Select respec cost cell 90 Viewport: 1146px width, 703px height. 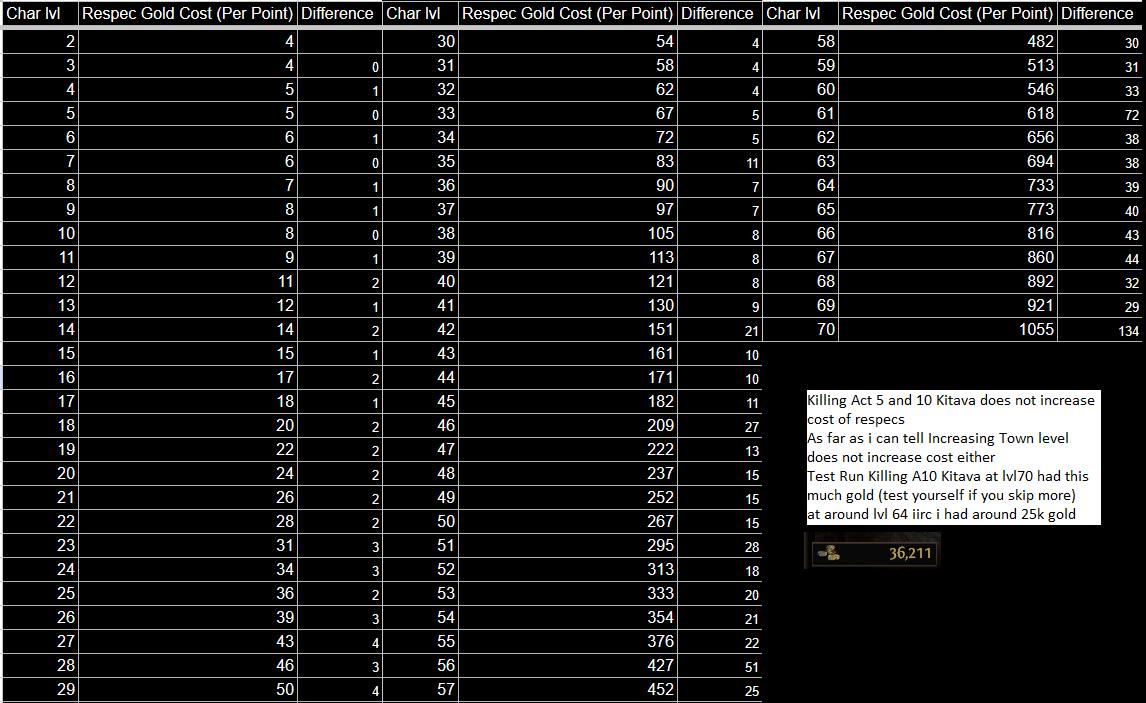(568, 186)
